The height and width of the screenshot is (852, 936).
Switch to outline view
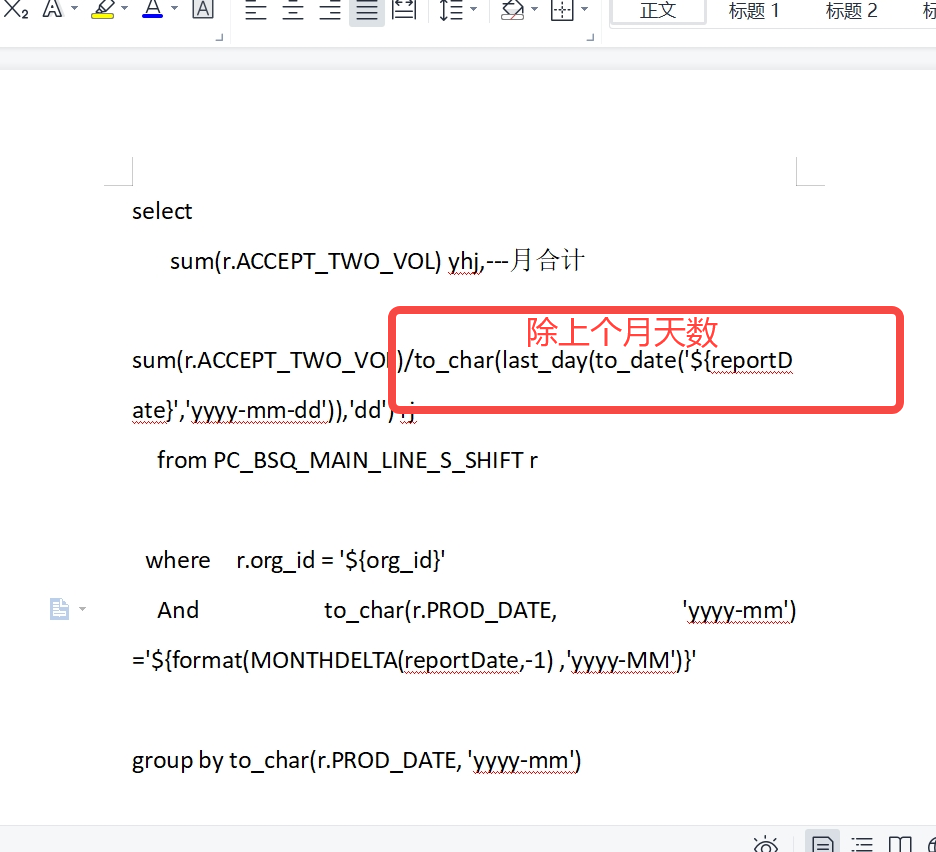[862, 844]
